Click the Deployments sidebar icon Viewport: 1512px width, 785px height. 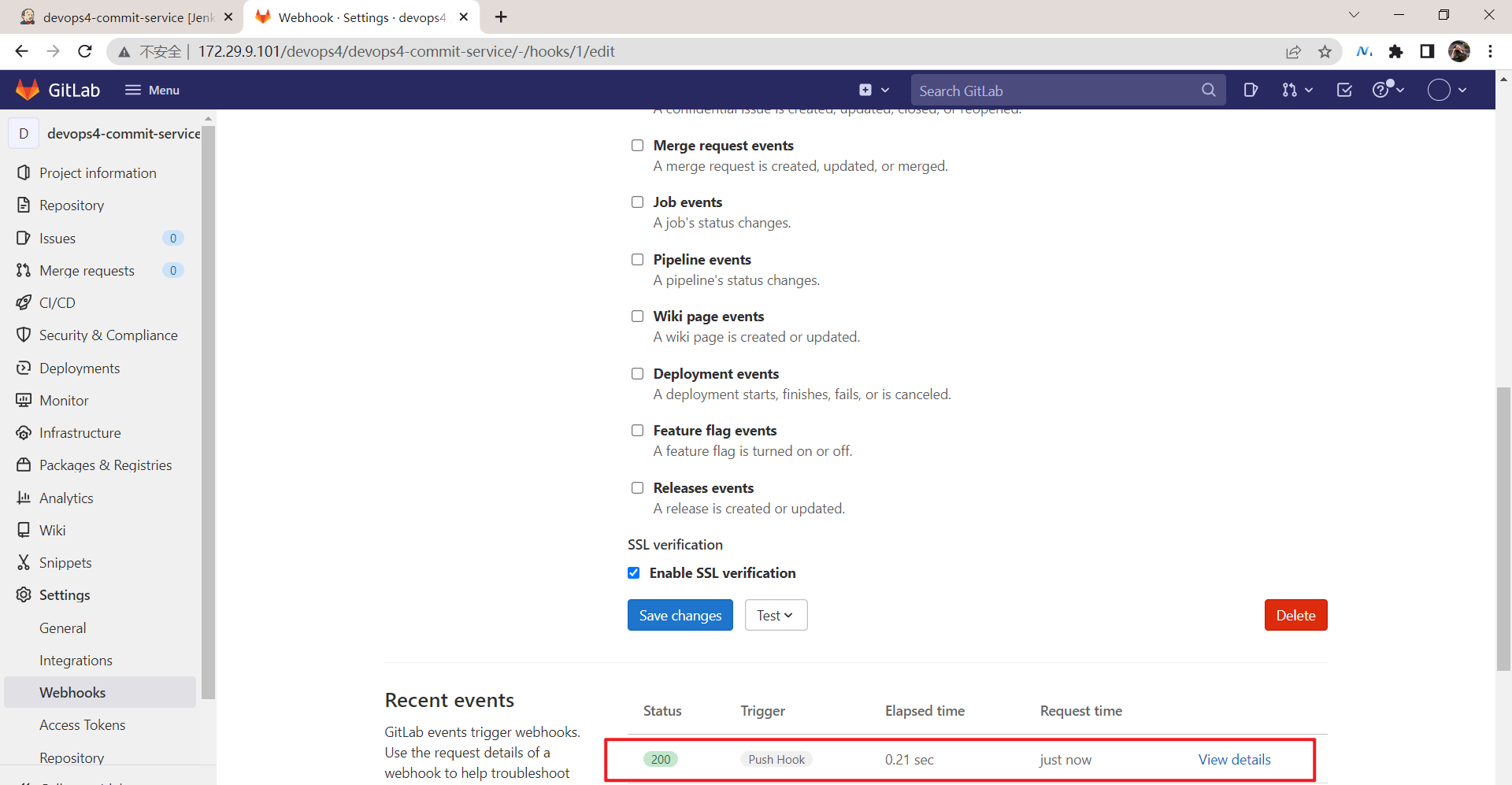click(24, 368)
